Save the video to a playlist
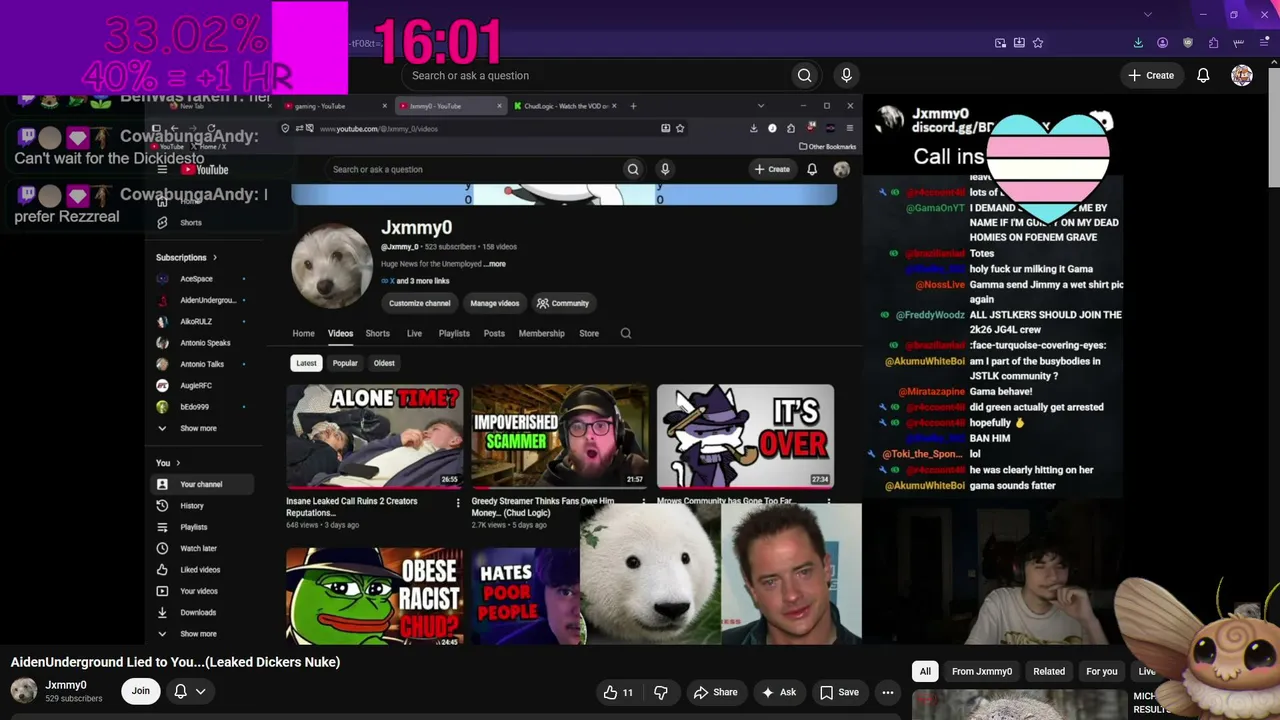The width and height of the screenshot is (1280, 720). [839, 692]
